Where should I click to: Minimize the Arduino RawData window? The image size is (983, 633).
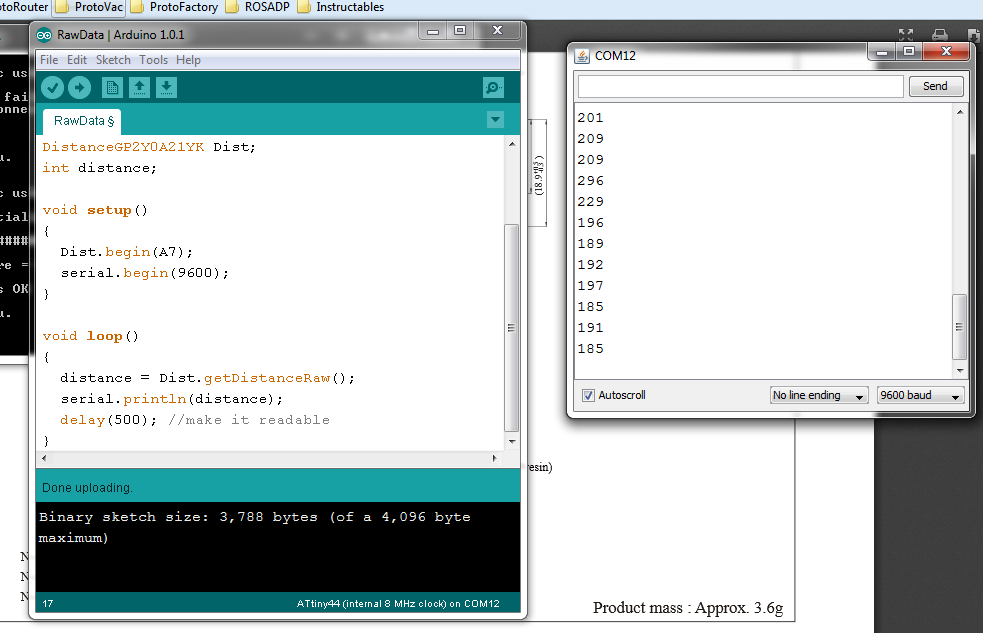click(433, 31)
